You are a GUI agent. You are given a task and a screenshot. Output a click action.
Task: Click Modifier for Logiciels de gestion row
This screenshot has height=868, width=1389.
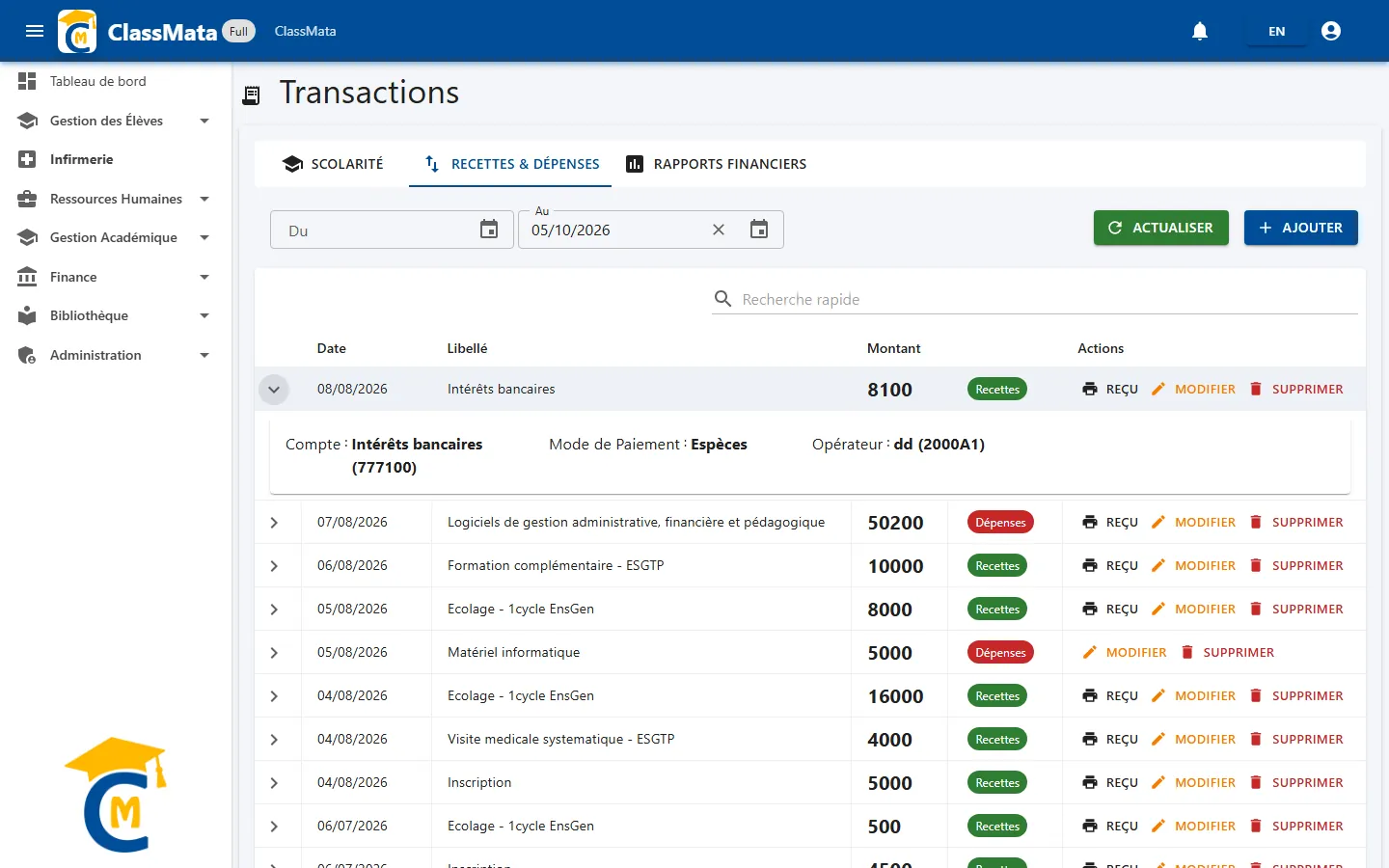click(1193, 522)
